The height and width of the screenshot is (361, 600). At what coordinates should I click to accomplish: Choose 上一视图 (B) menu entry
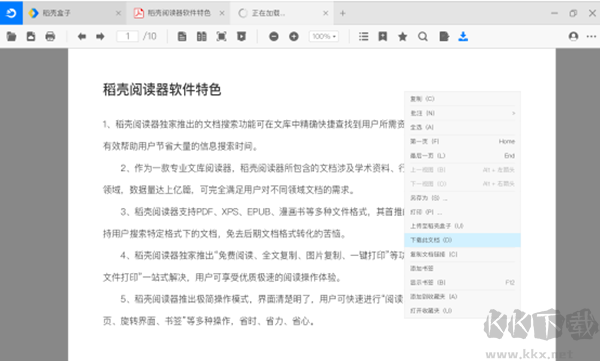[x=462, y=170]
